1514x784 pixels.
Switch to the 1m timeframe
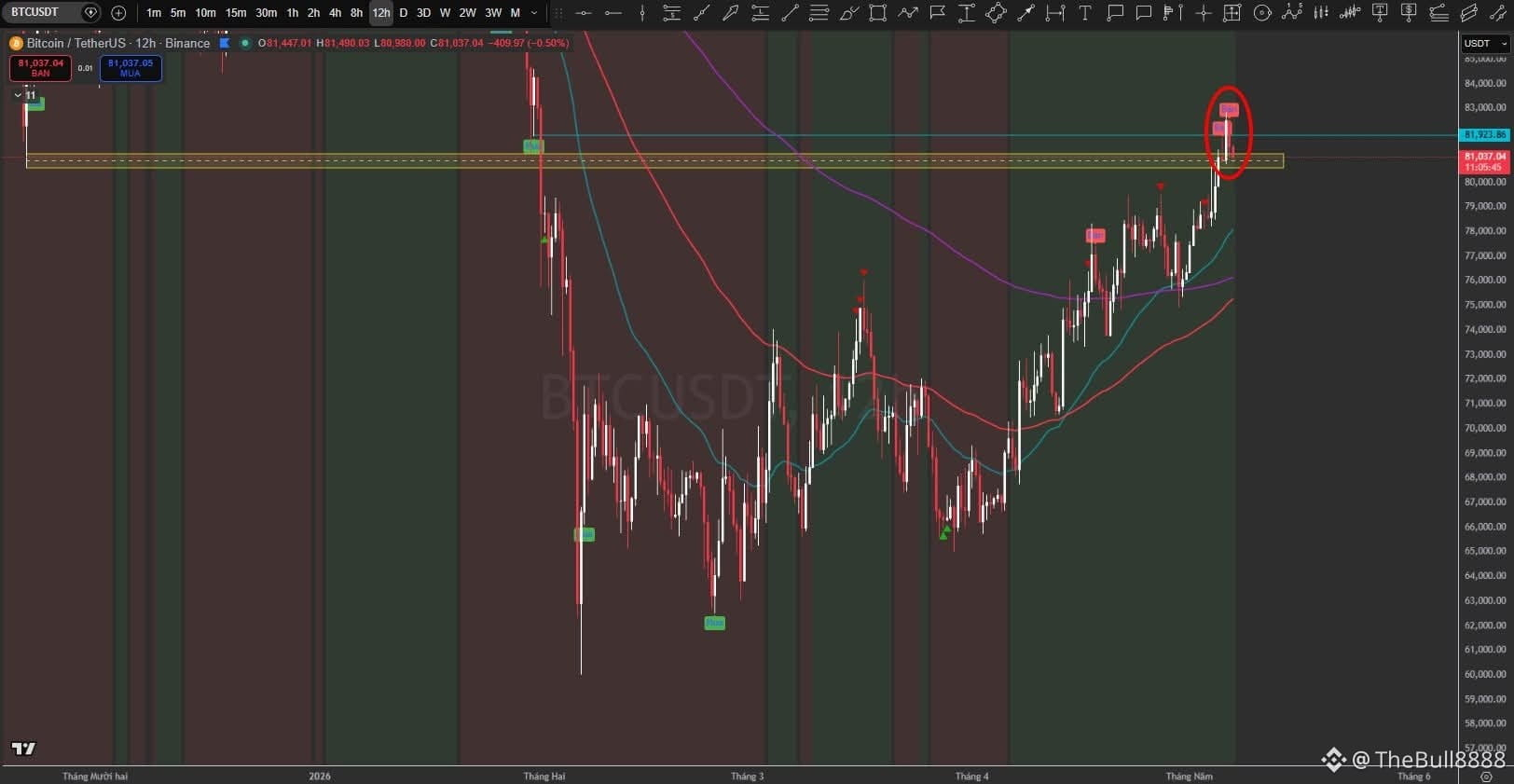154,13
